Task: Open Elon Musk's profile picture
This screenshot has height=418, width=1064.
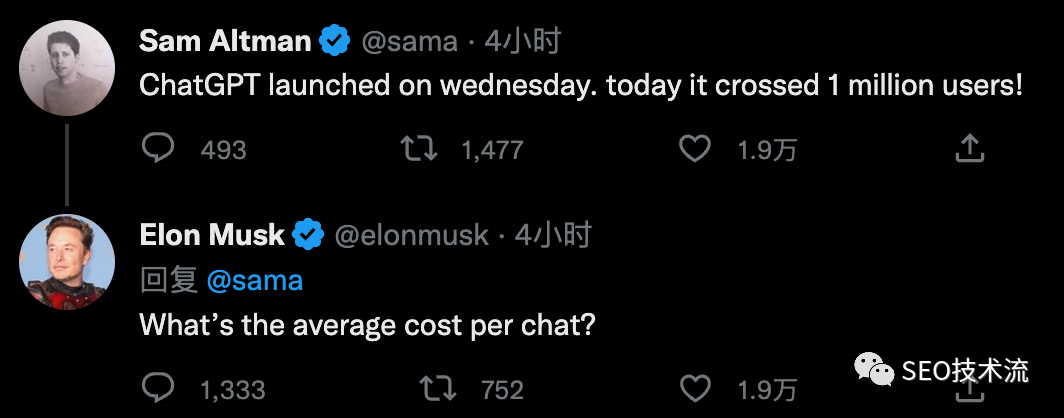Action: [67, 262]
